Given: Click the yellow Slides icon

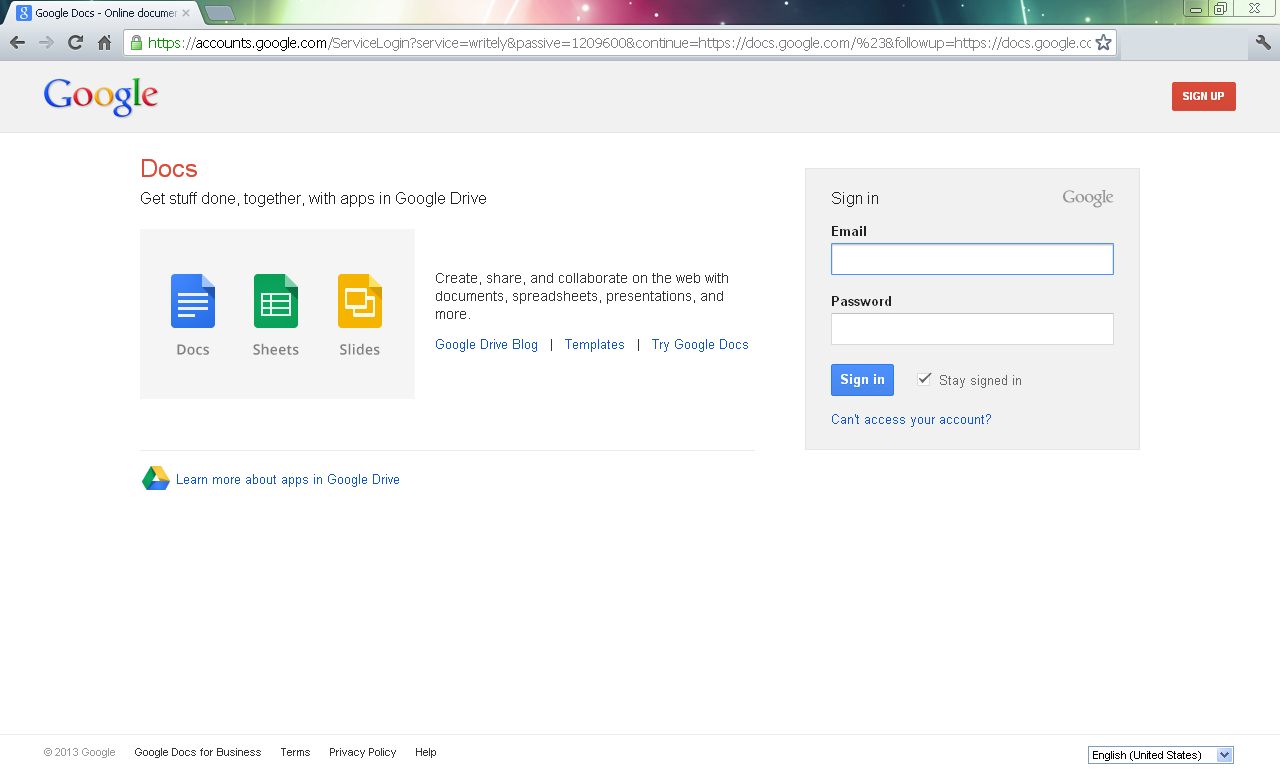Looking at the screenshot, I should pyautogui.click(x=359, y=301).
